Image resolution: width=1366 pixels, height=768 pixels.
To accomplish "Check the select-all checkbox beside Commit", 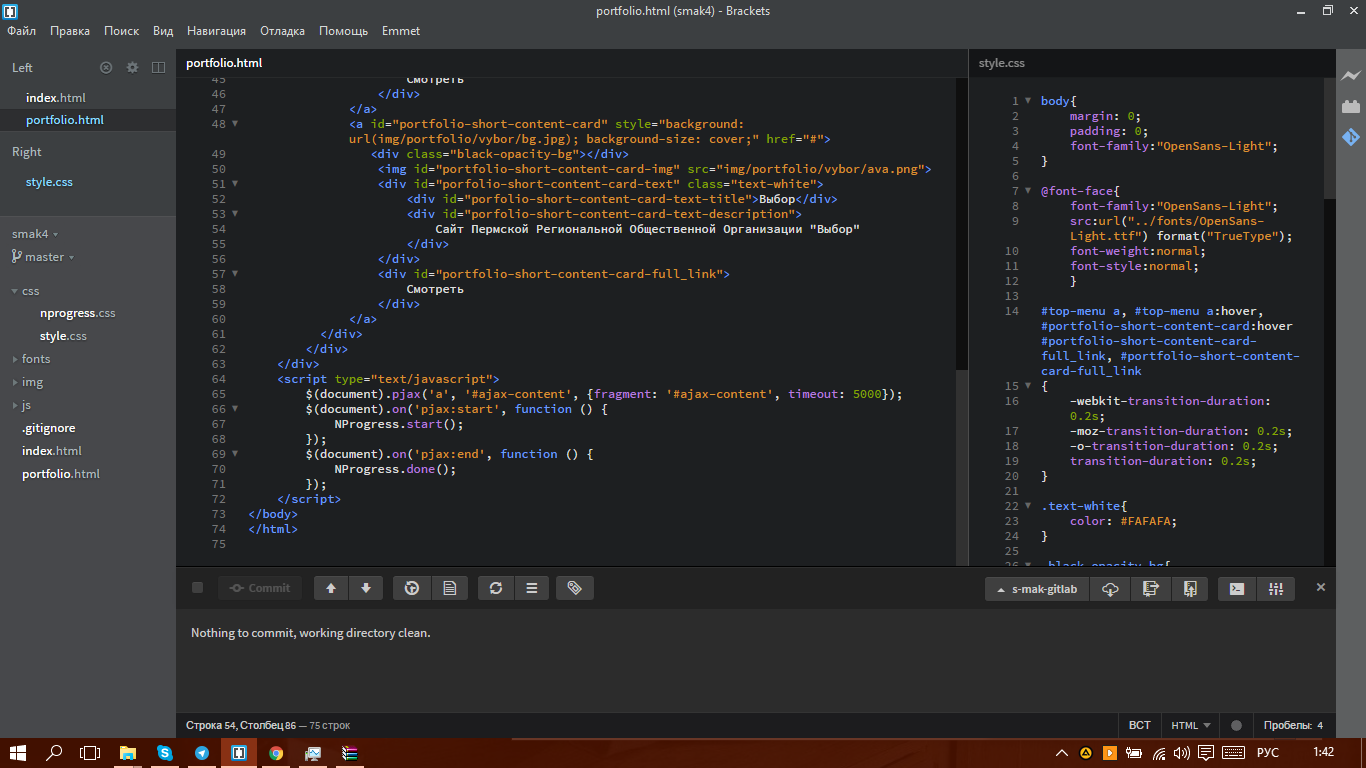I will (198, 588).
